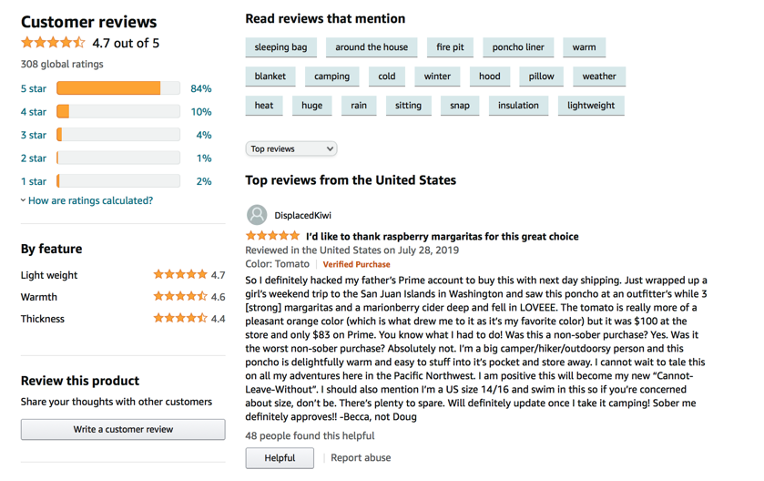Select the 4 star rating bar
The image size is (764, 481).
118,112
